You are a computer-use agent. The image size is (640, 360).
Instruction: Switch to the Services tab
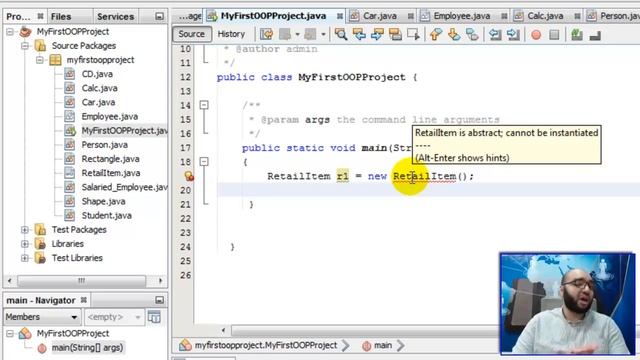(x=116, y=16)
